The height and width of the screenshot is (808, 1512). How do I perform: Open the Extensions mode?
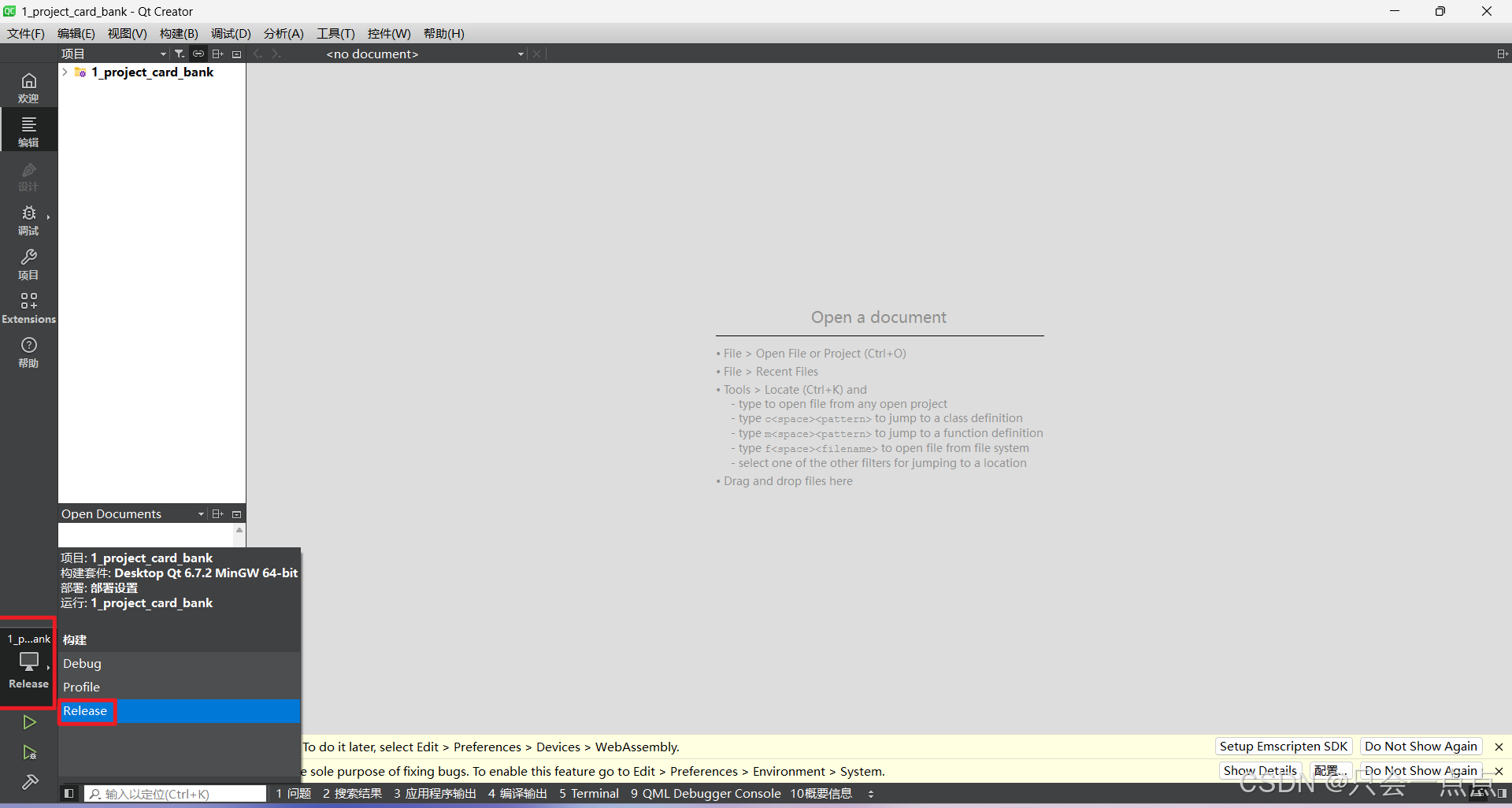point(28,308)
